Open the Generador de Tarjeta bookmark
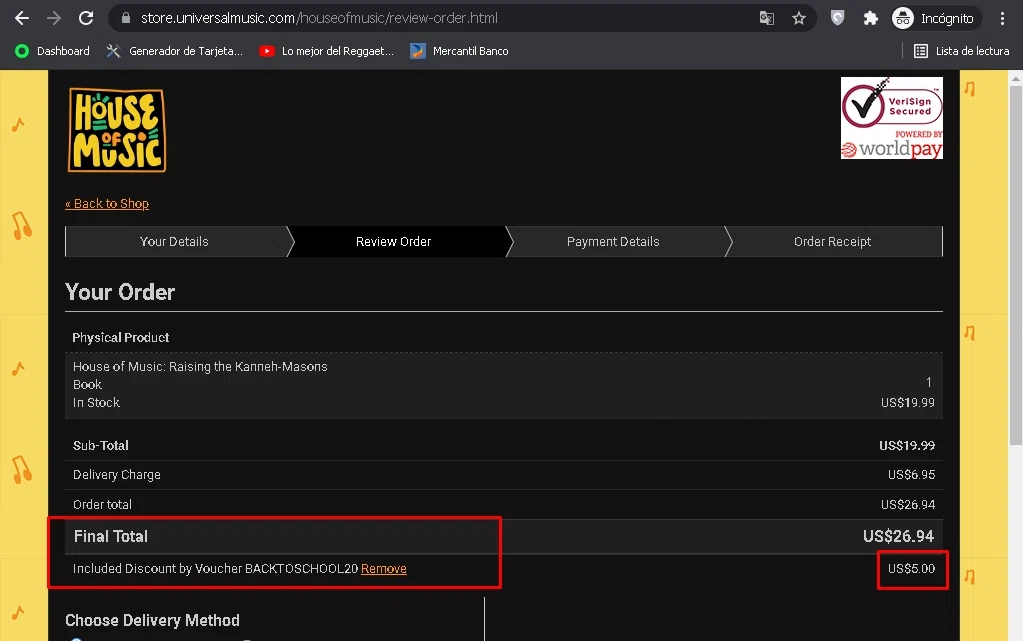This screenshot has height=641, width=1023. (x=175, y=51)
